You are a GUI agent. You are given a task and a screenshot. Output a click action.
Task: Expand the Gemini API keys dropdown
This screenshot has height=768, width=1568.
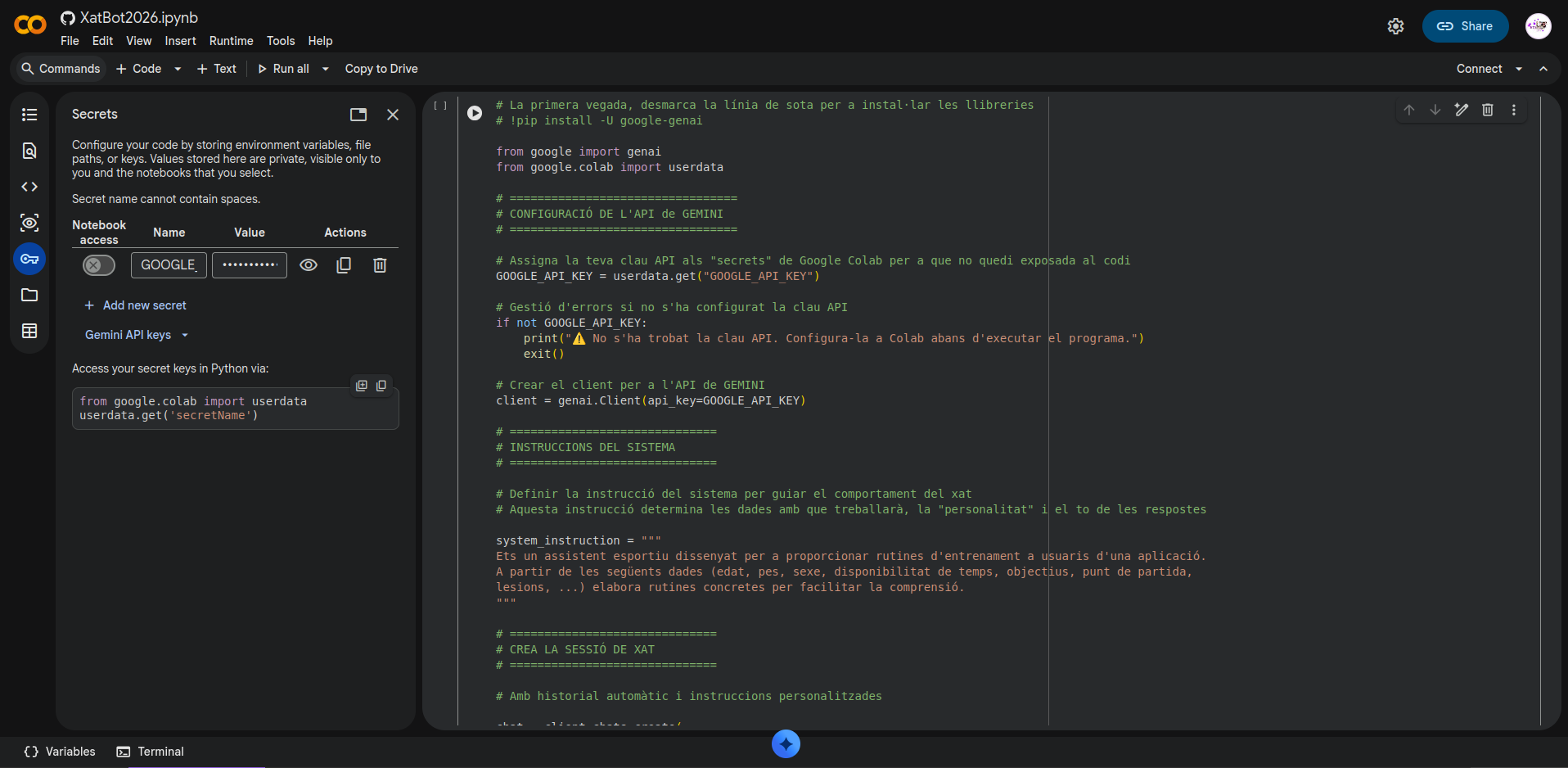point(185,335)
